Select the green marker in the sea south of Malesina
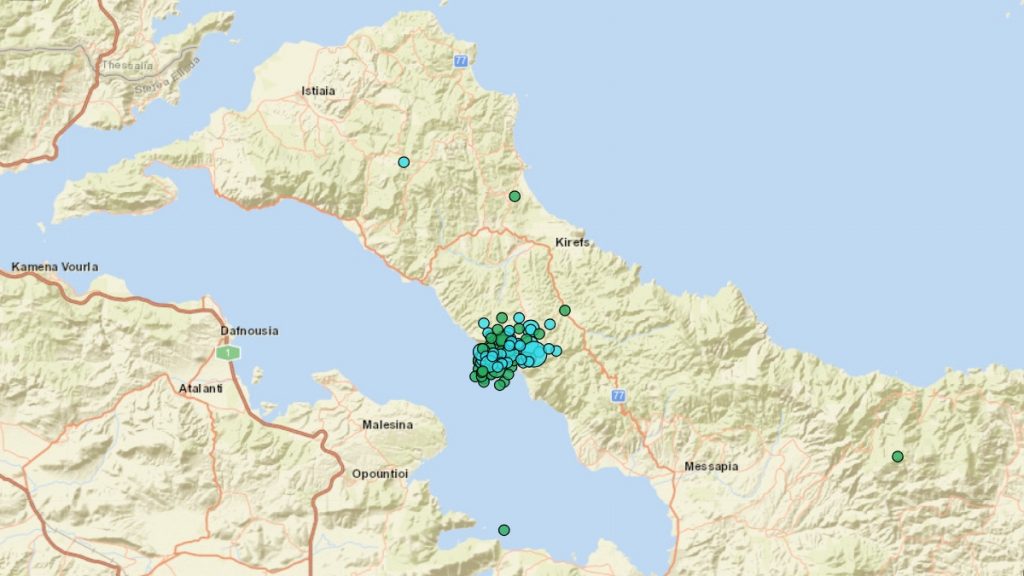 click(504, 530)
